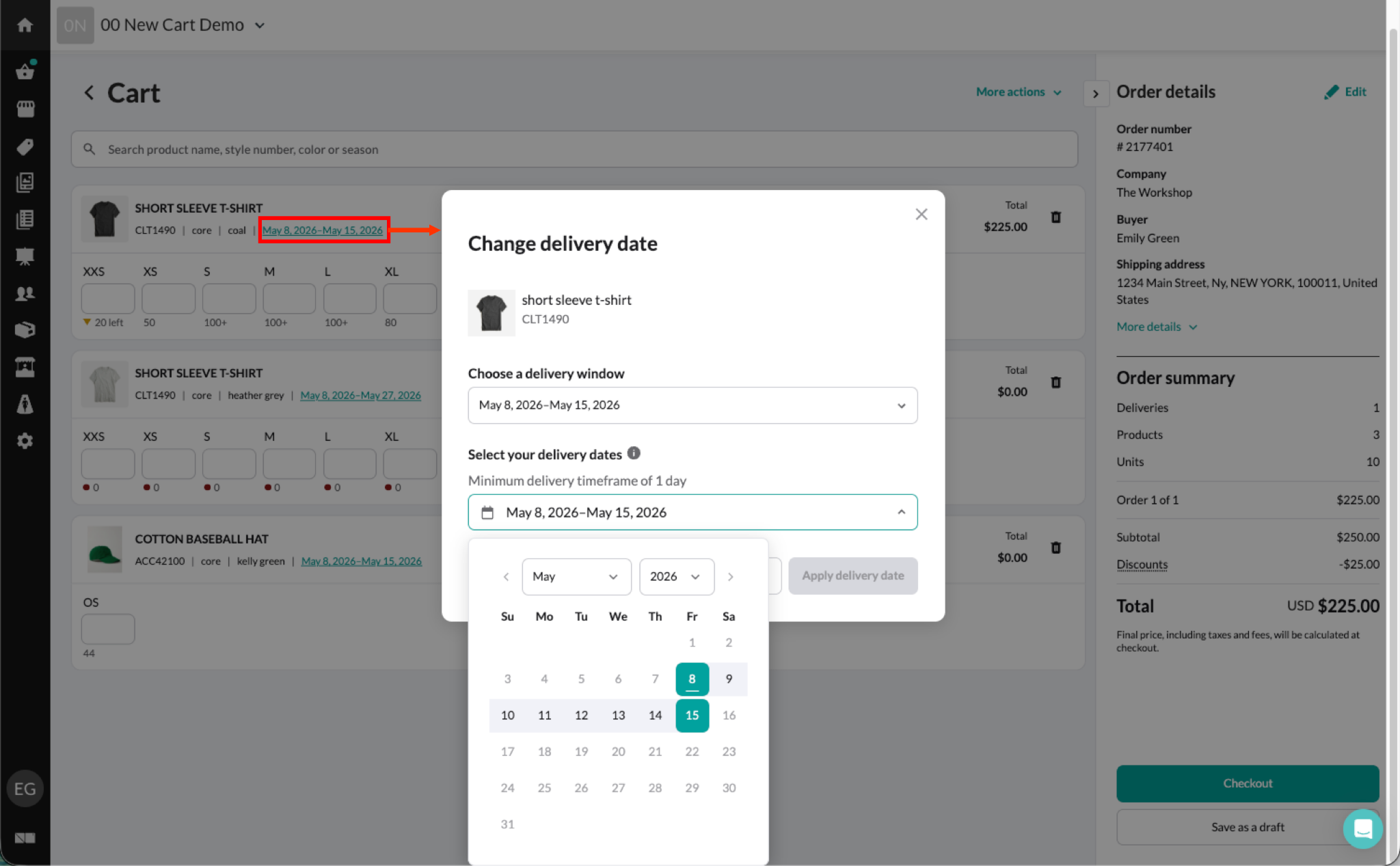Screen dimensions: 1400x866
Task: Go back with the Cart arrow
Action: [x=89, y=93]
